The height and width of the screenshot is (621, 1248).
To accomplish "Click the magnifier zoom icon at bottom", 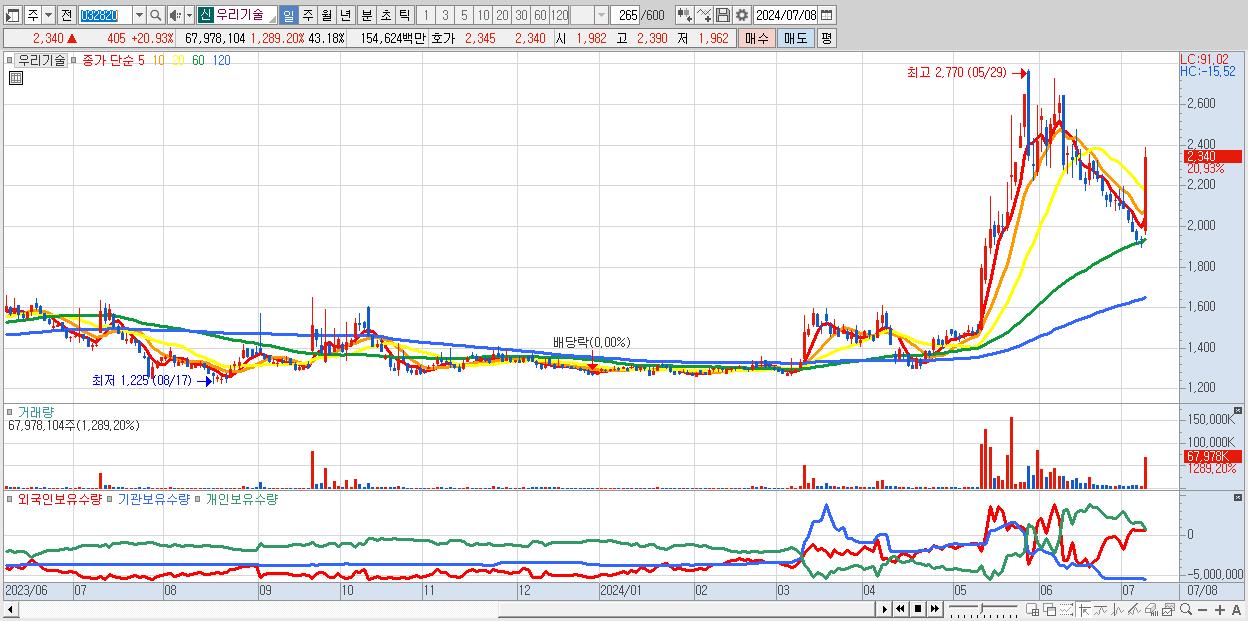I will (x=1186, y=610).
